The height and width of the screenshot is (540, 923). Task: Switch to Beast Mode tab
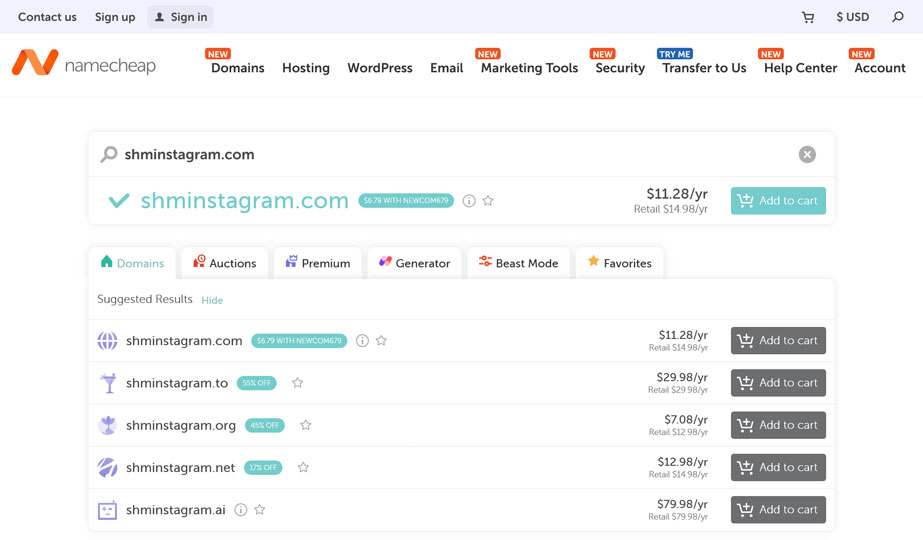pos(519,263)
